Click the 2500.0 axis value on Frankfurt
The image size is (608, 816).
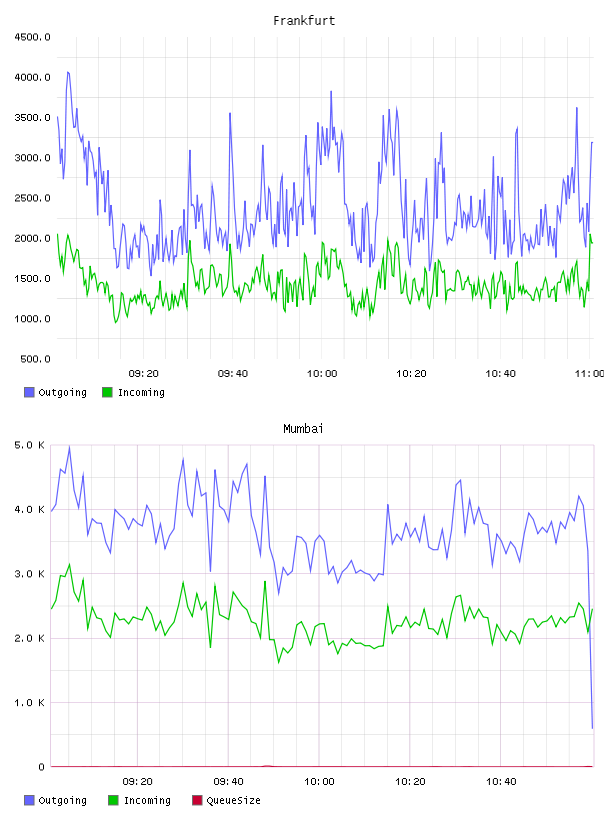[32, 198]
